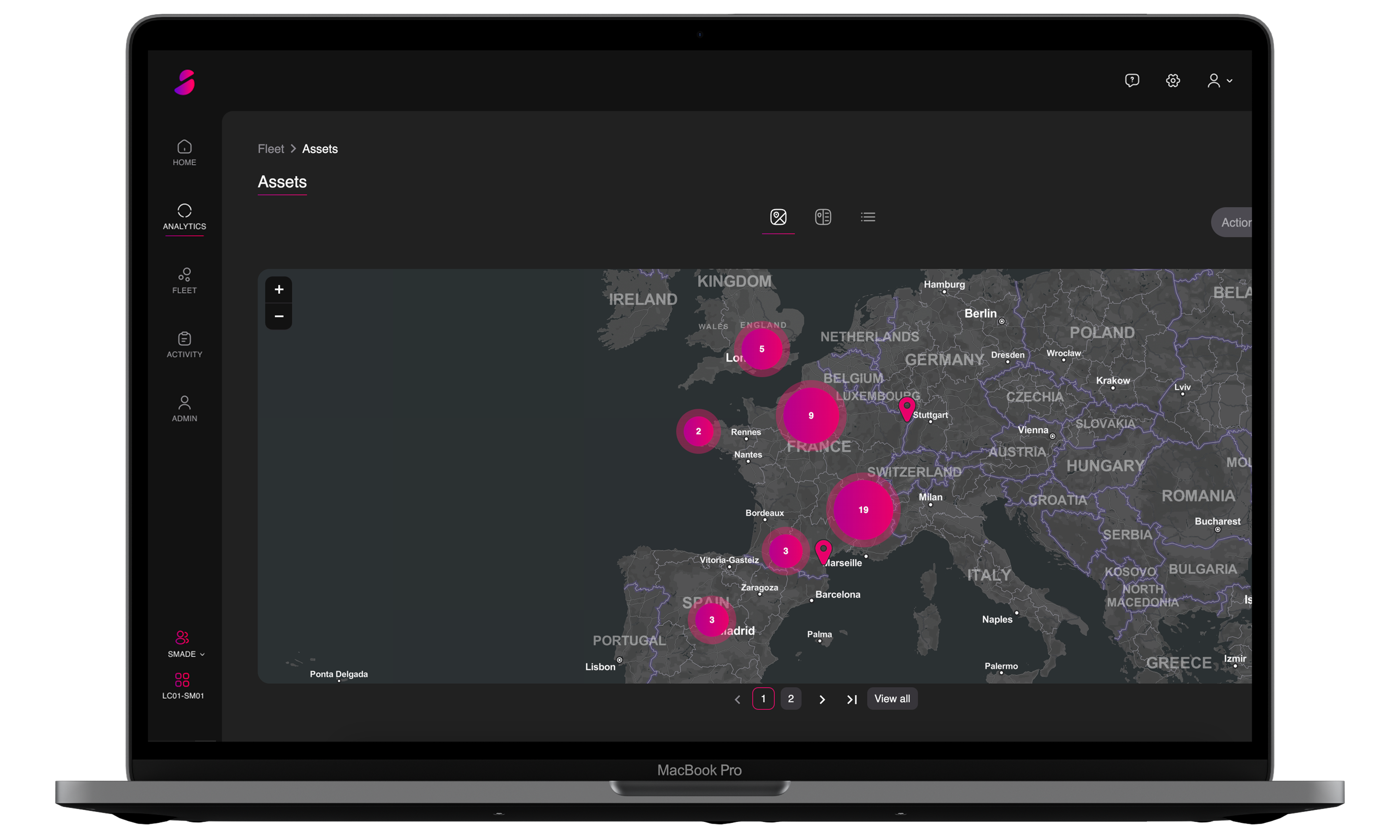The height and width of the screenshot is (840, 1400).
Task: Select asset pin near Marseille
Action: [823, 552]
